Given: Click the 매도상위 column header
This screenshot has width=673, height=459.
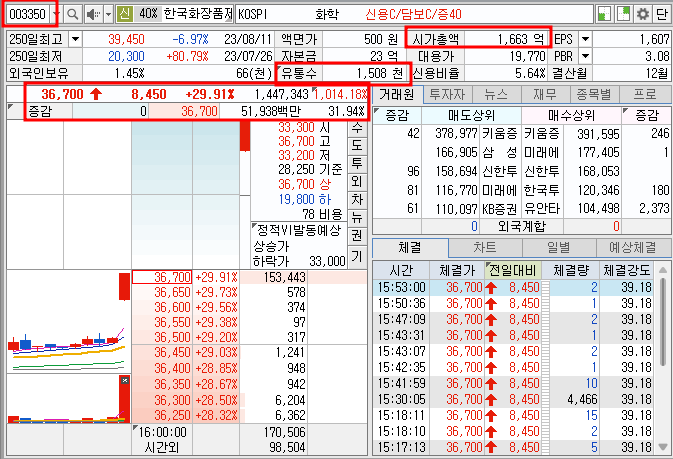Looking at the screenshot, I should [471, 116].
